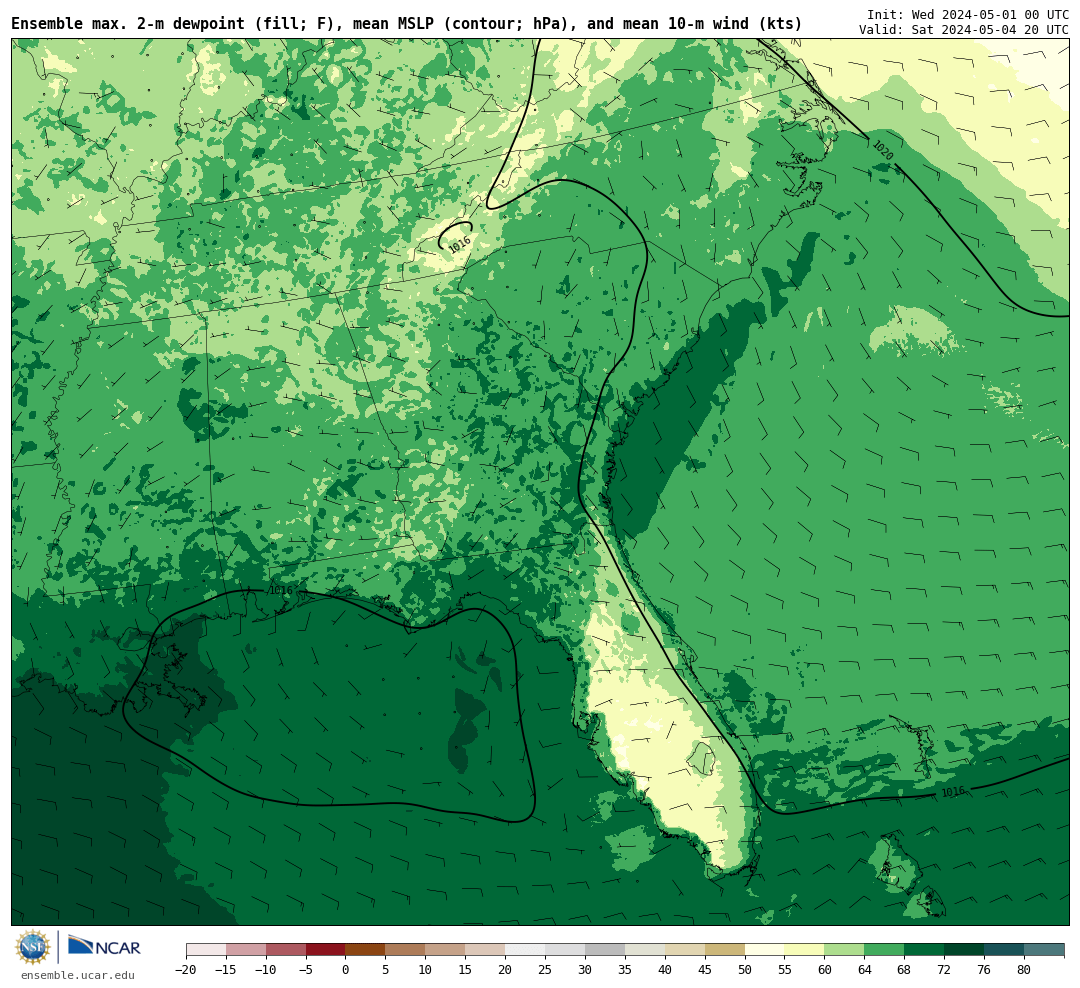Image resolution: width=1080 pixels, height=988 pixels.
Task: Select the "Valid: Sat 2024-05-04 20 UTC" text
Action: pyautogui.click(x=964, y=30)
